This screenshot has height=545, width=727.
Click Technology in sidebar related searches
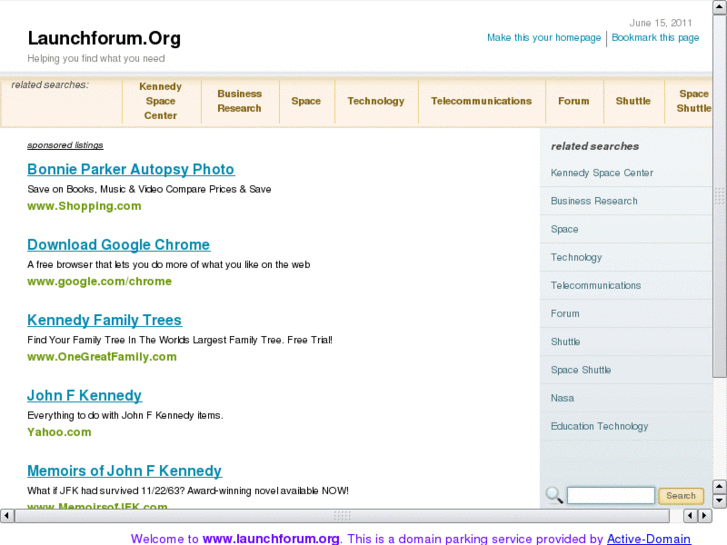point(576,257)
